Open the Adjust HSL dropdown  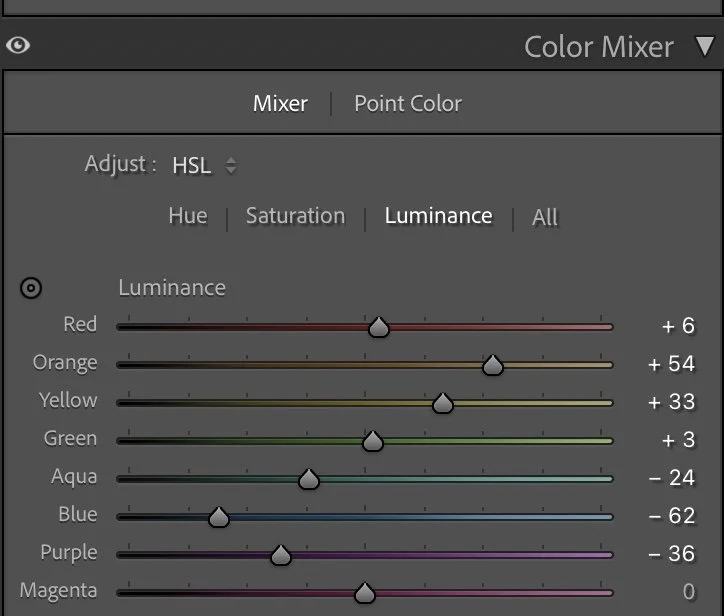pyautogui.click(x=204, y=165)
